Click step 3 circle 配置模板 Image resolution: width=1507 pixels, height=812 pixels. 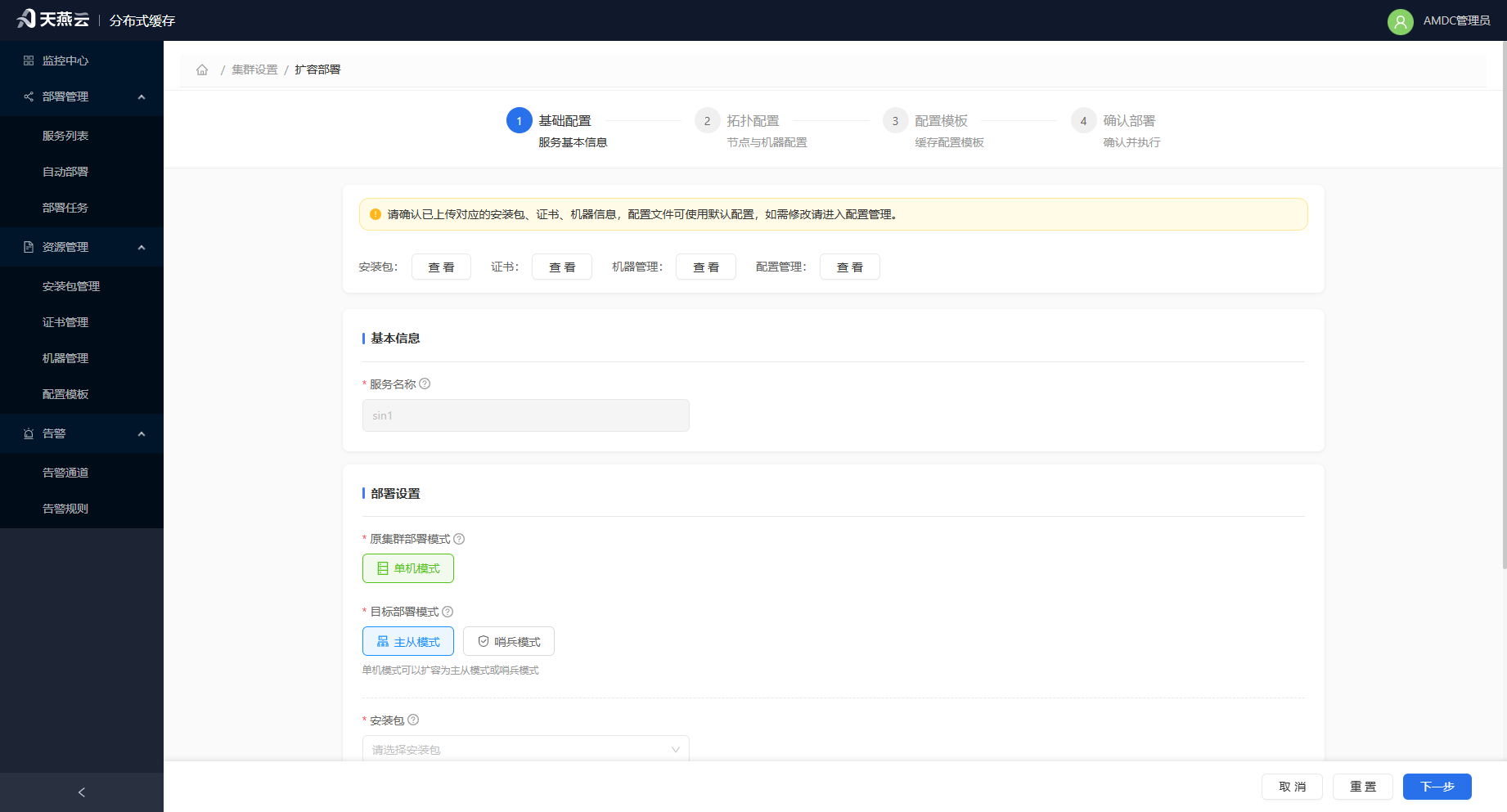click(x=896, y=120)
